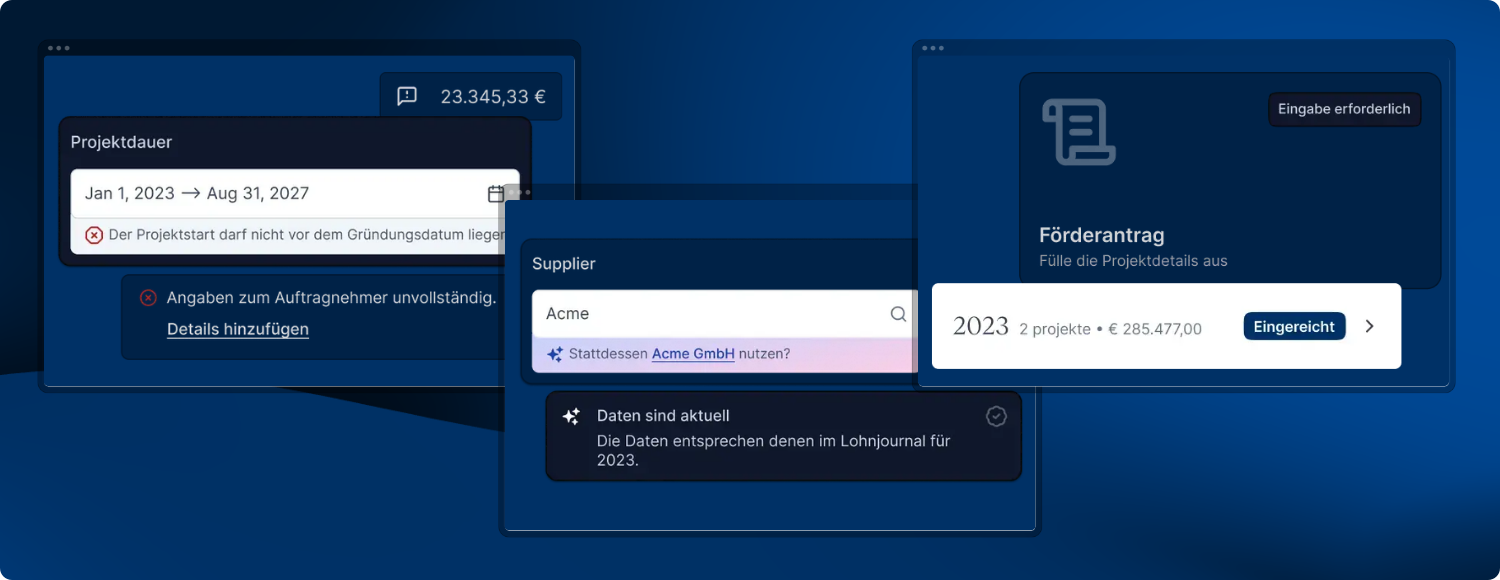
Task: Open three-dot menu of the Supplier window
Action: [519, 192]
